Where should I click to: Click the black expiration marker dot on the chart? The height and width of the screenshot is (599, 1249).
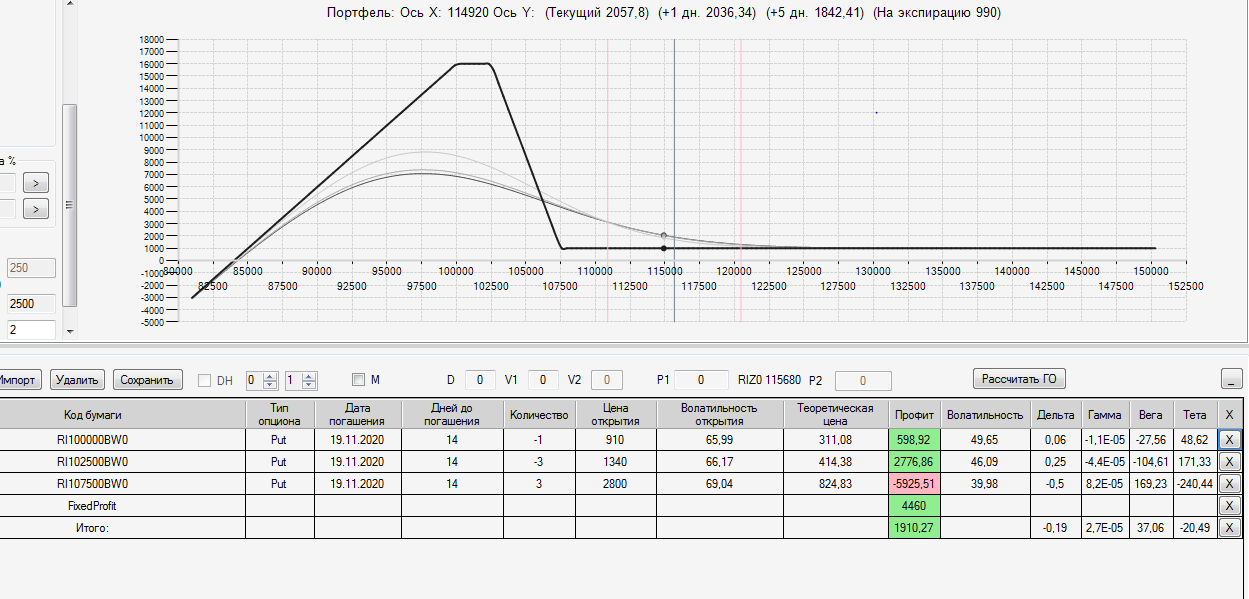coord(664,248)
